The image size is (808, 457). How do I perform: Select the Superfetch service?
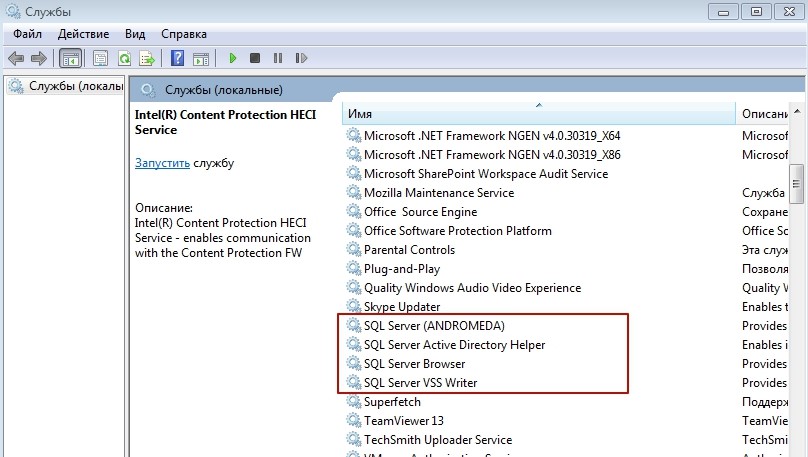click(392, 402)
